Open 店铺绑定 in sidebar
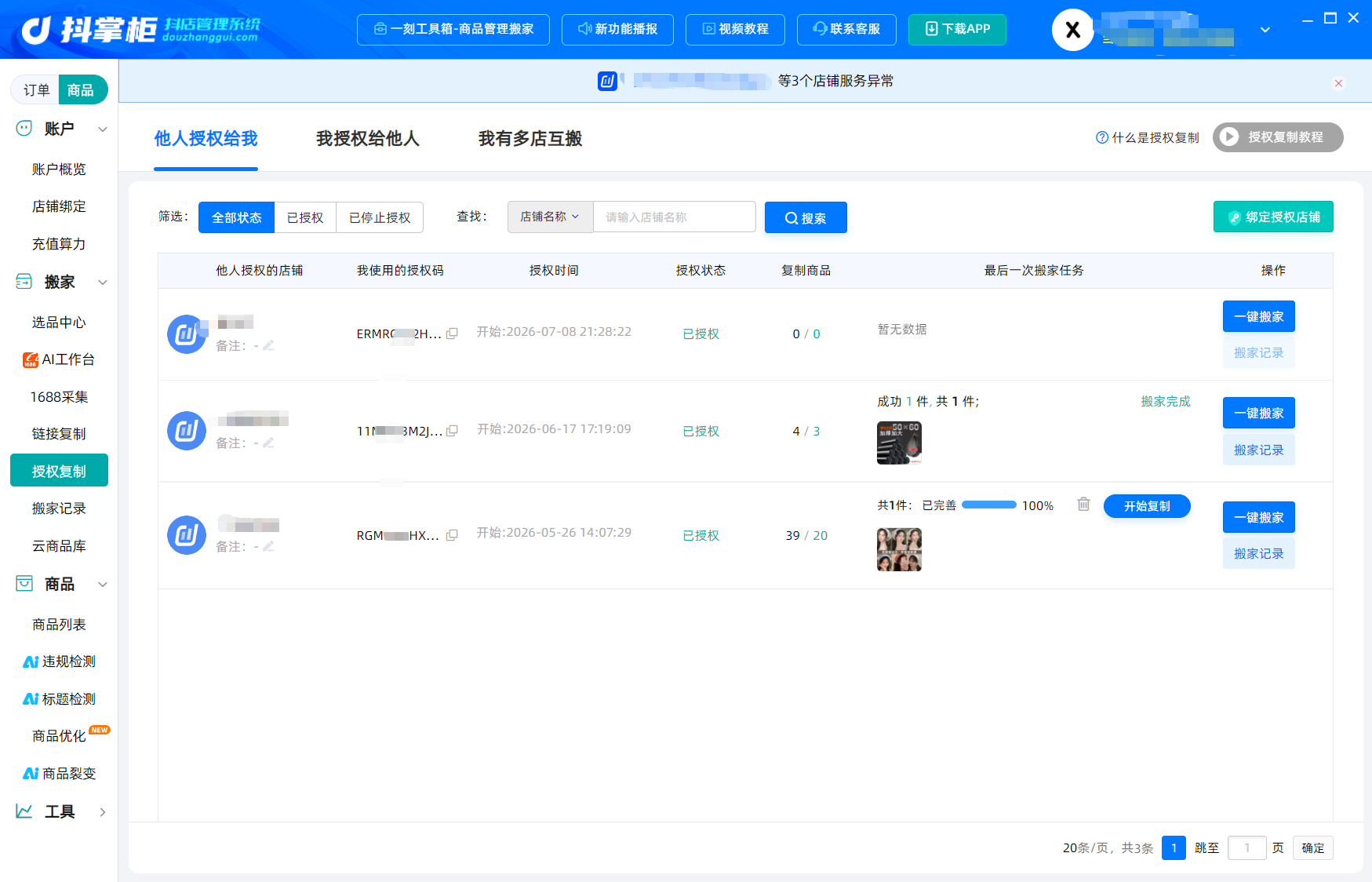The height and width of the screenshot is (882, 1372). point(59,206)
